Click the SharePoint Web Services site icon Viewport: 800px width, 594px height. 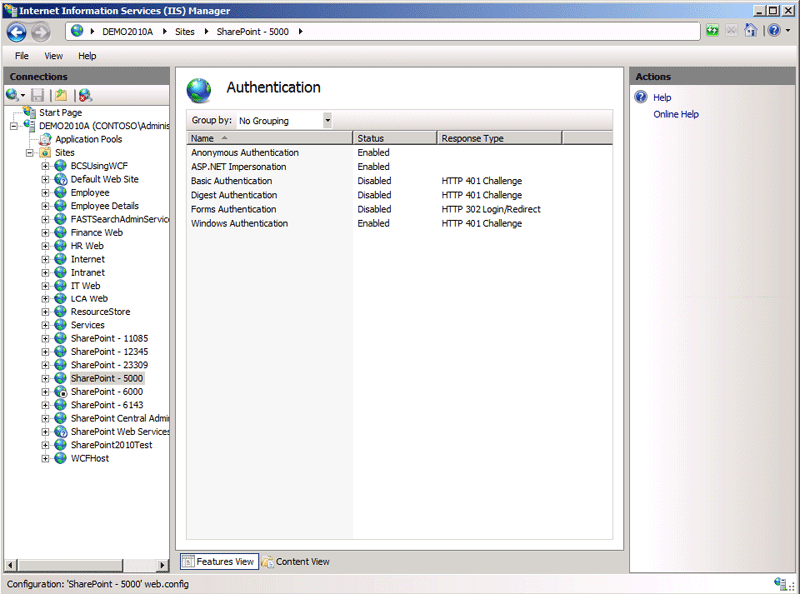tap(60, 431)
